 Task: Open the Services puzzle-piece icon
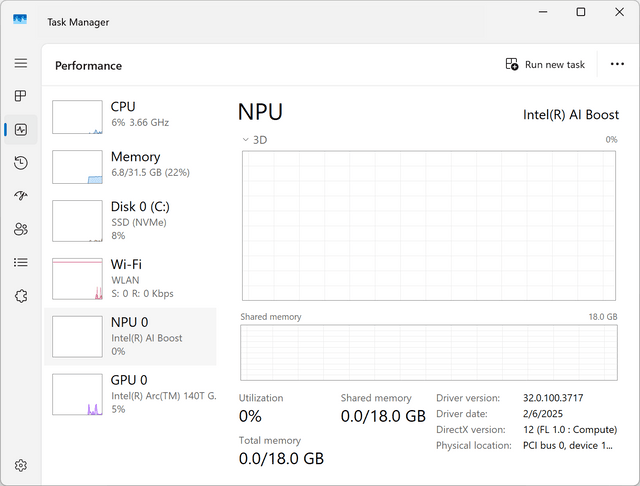click(21, 296)
